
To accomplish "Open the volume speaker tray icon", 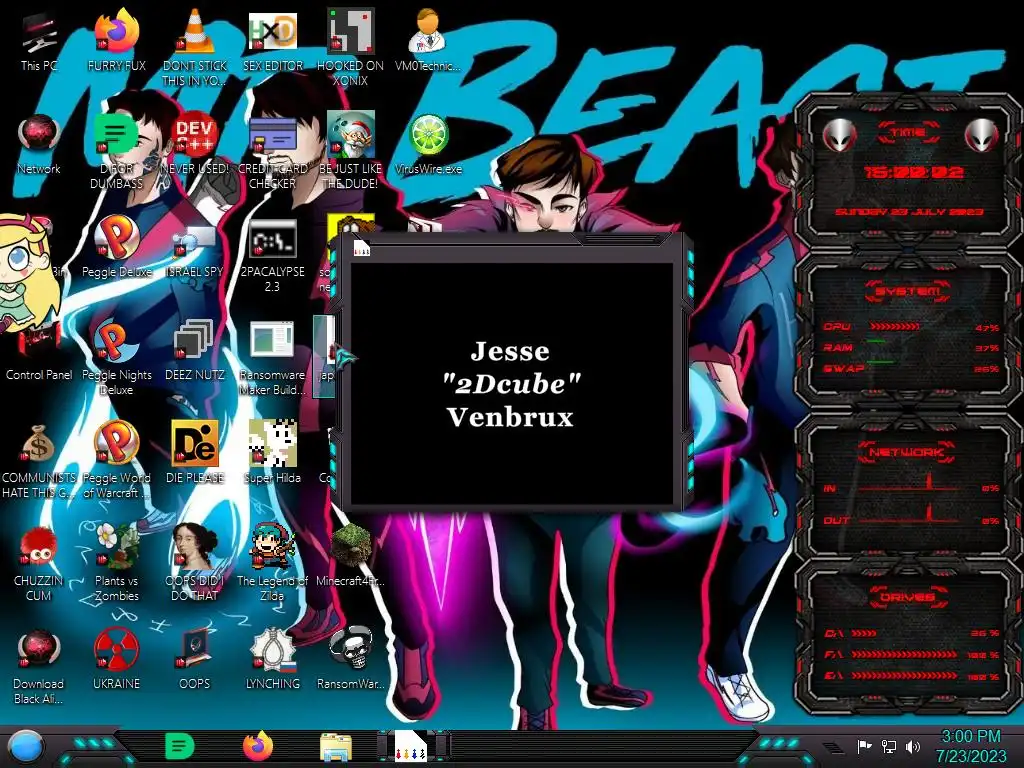I will (x=913, y=746).
